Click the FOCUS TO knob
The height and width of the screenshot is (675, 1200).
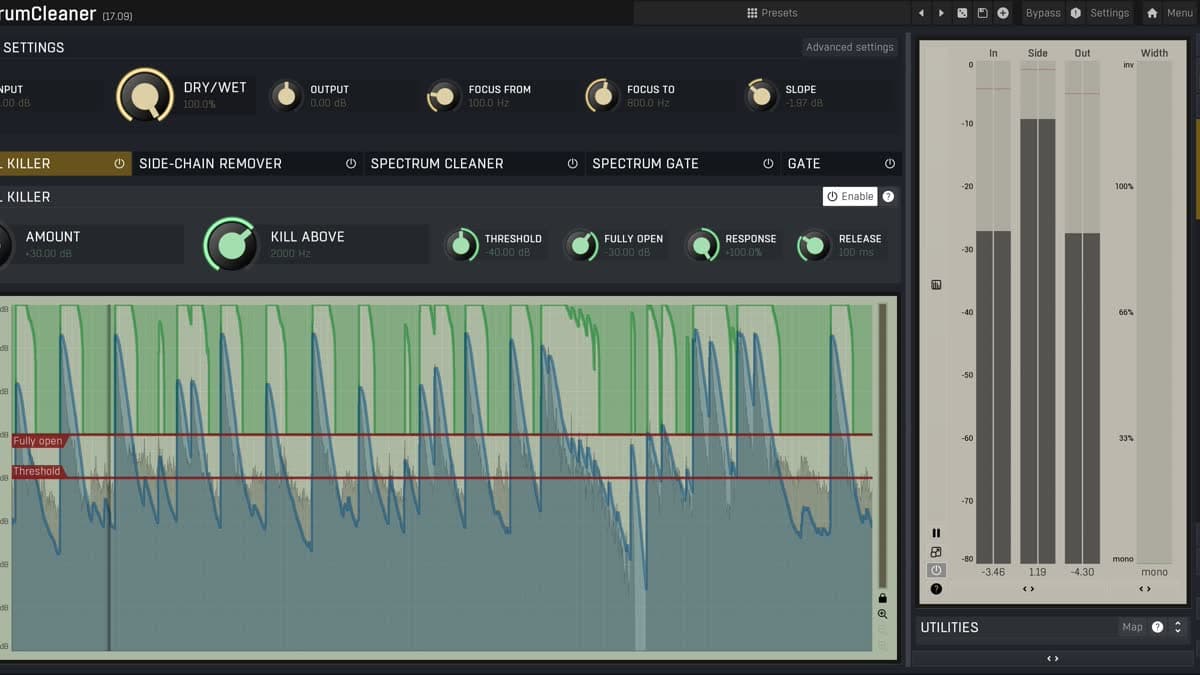pyautogui.click(x=602, y=95)
